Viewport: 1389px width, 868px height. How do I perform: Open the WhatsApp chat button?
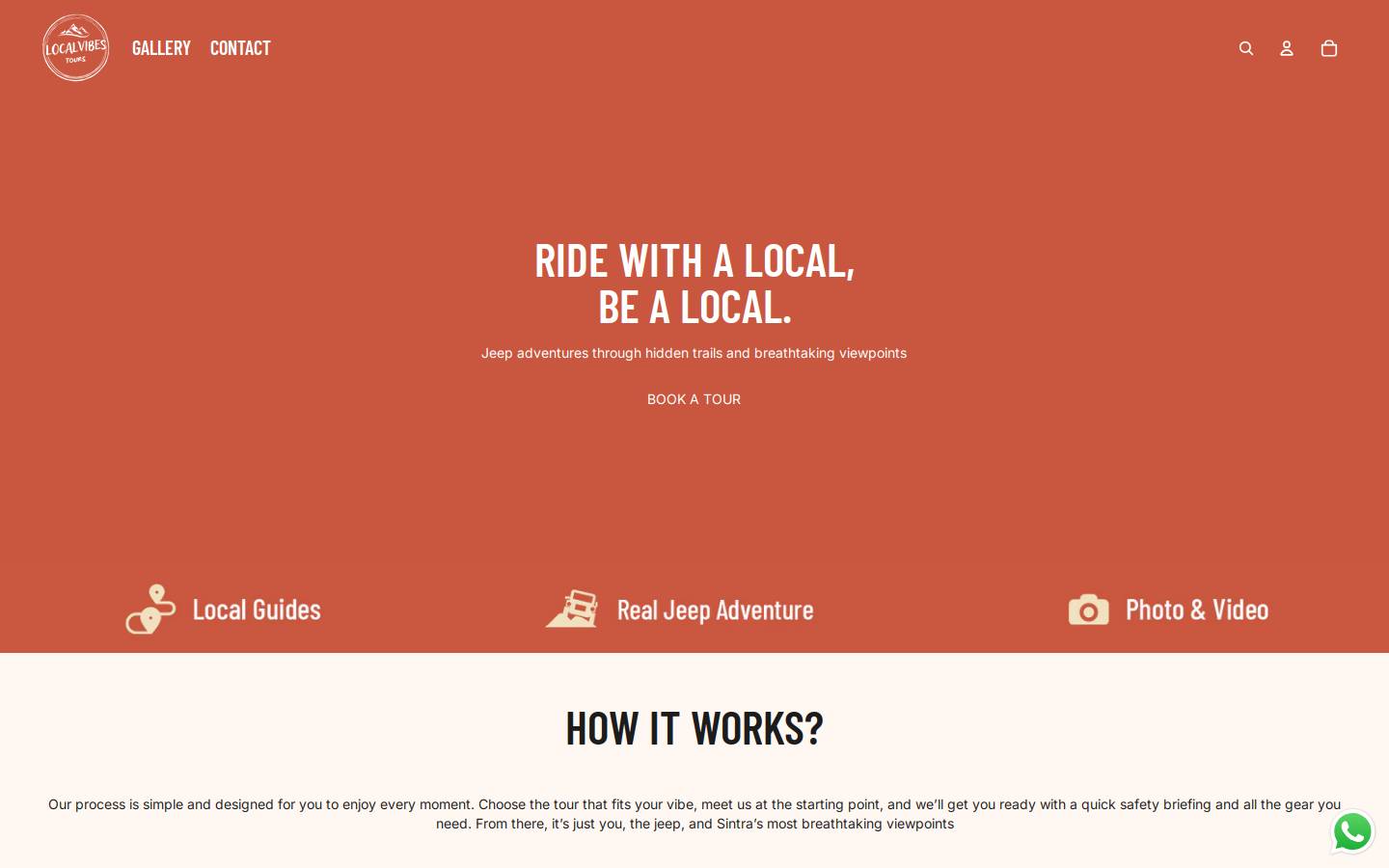[1352, 831]
